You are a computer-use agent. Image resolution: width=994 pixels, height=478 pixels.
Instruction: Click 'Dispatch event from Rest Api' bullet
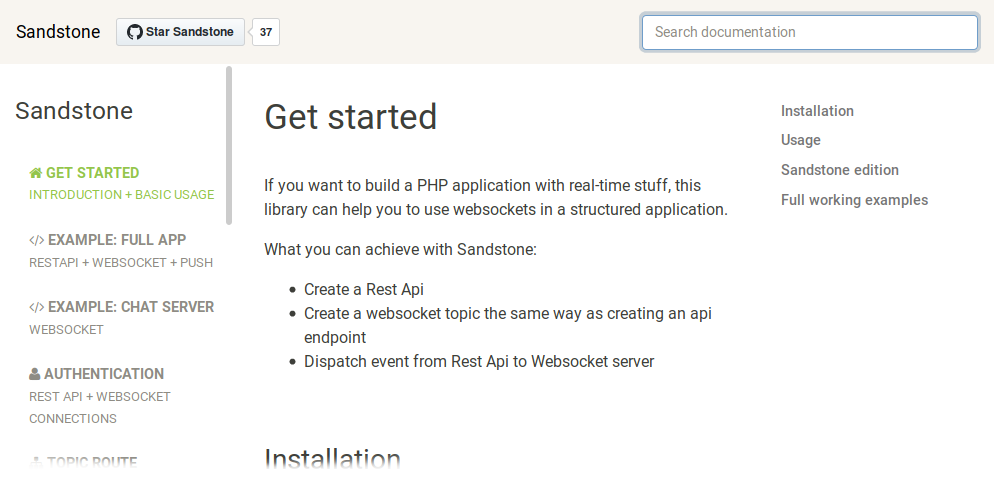(479, 362)
